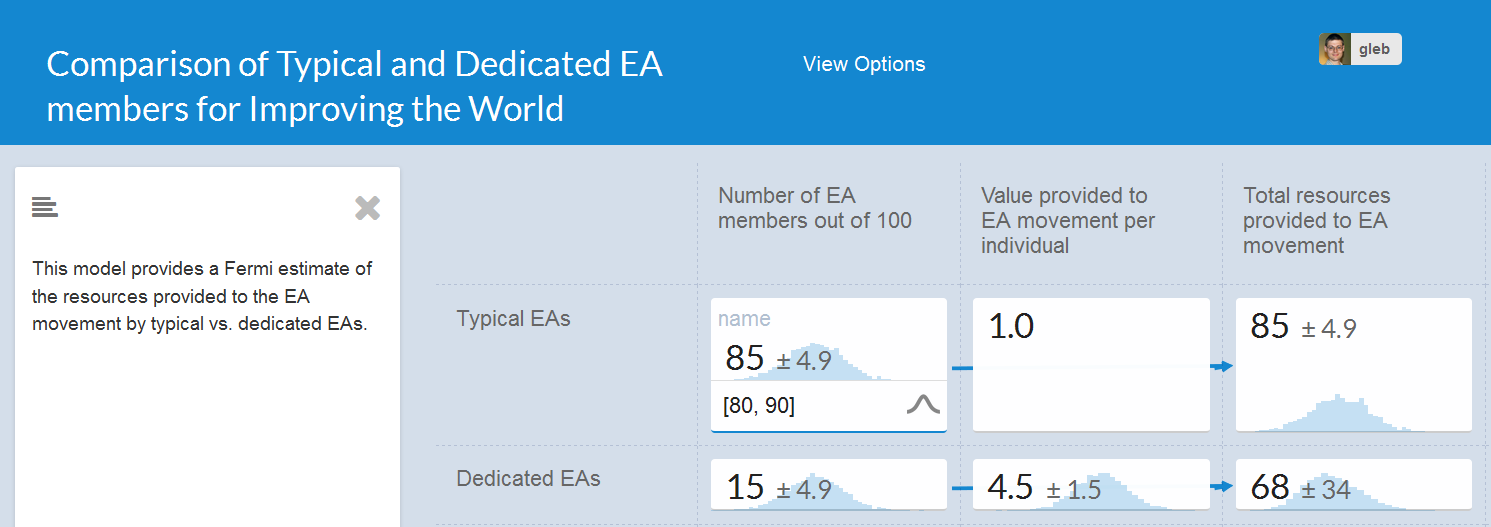Click the description text-lines icon
This screenshot has width=1491, height=527.
tap(45, 207)
